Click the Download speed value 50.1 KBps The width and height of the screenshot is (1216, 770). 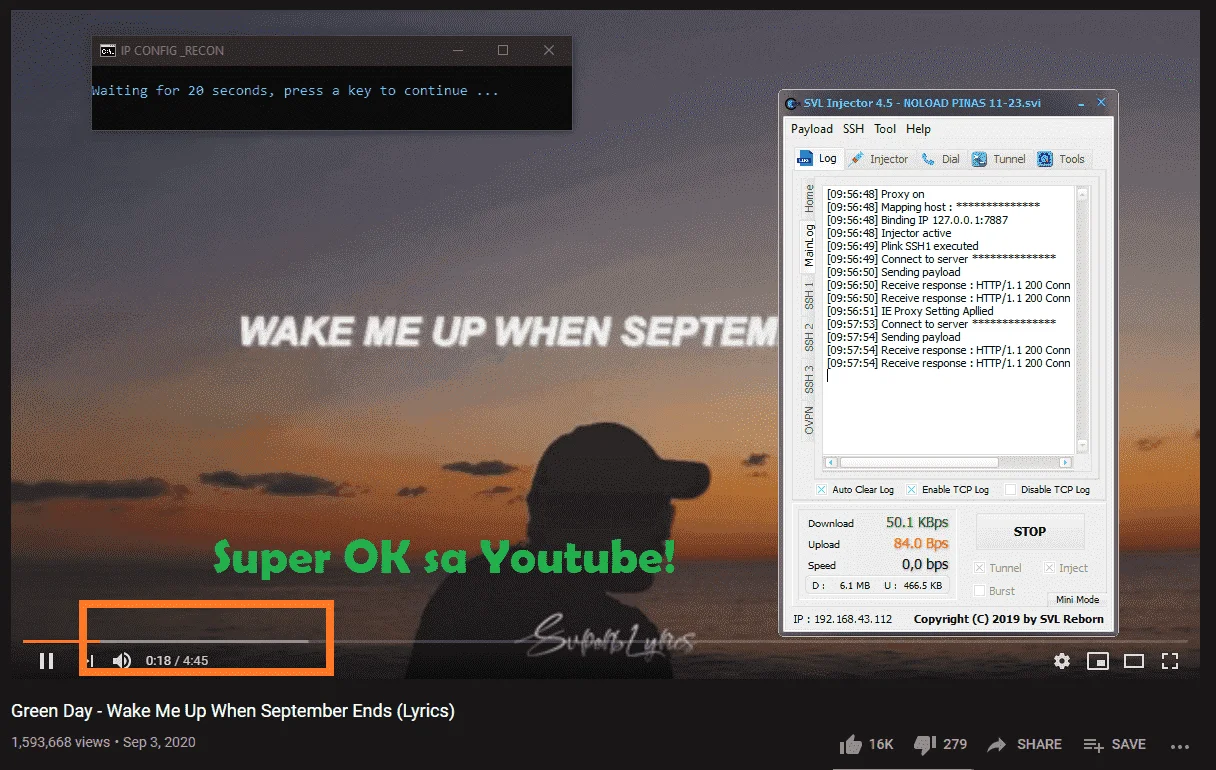pos(915,522)
